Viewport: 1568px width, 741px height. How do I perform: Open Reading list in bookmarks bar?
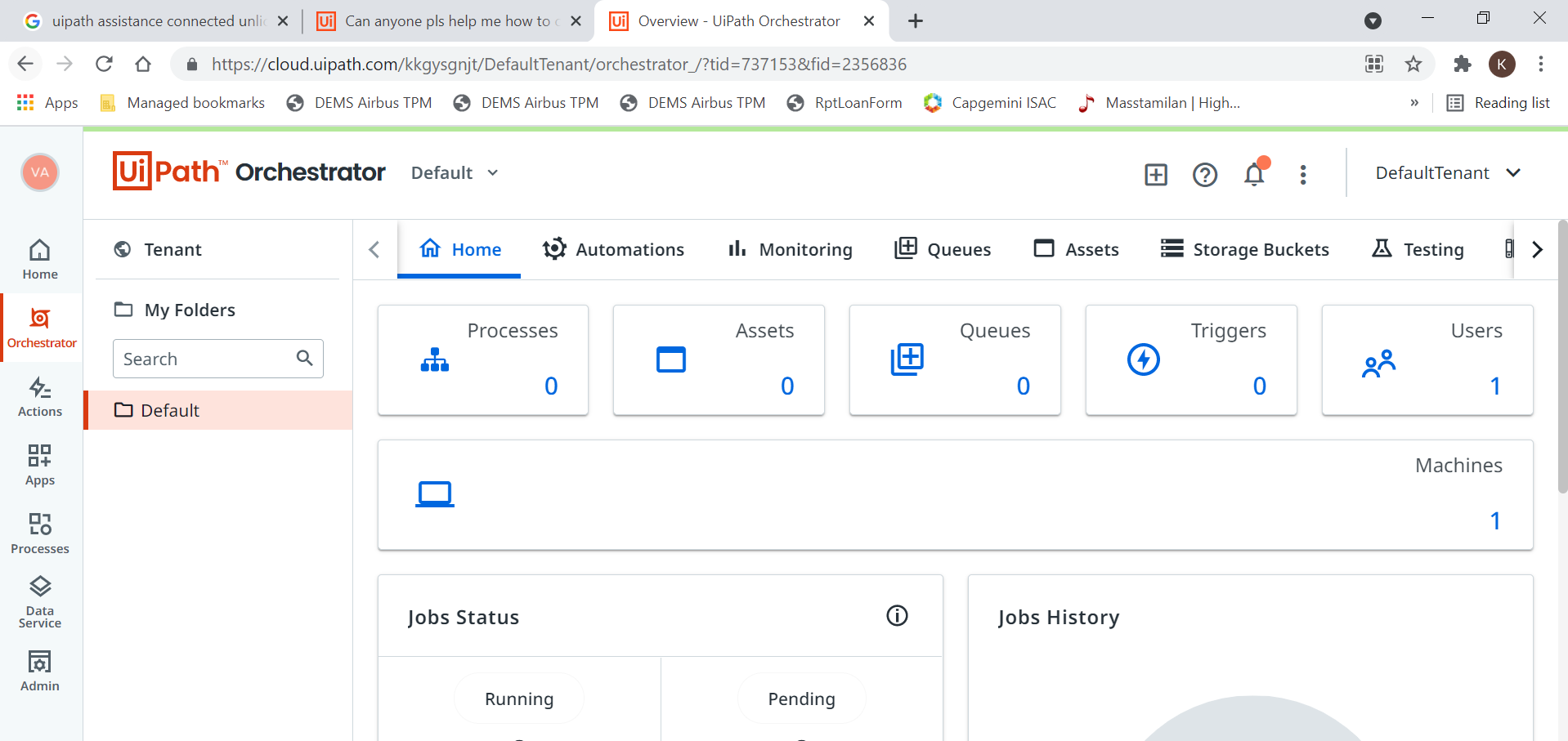point(1499,103)
